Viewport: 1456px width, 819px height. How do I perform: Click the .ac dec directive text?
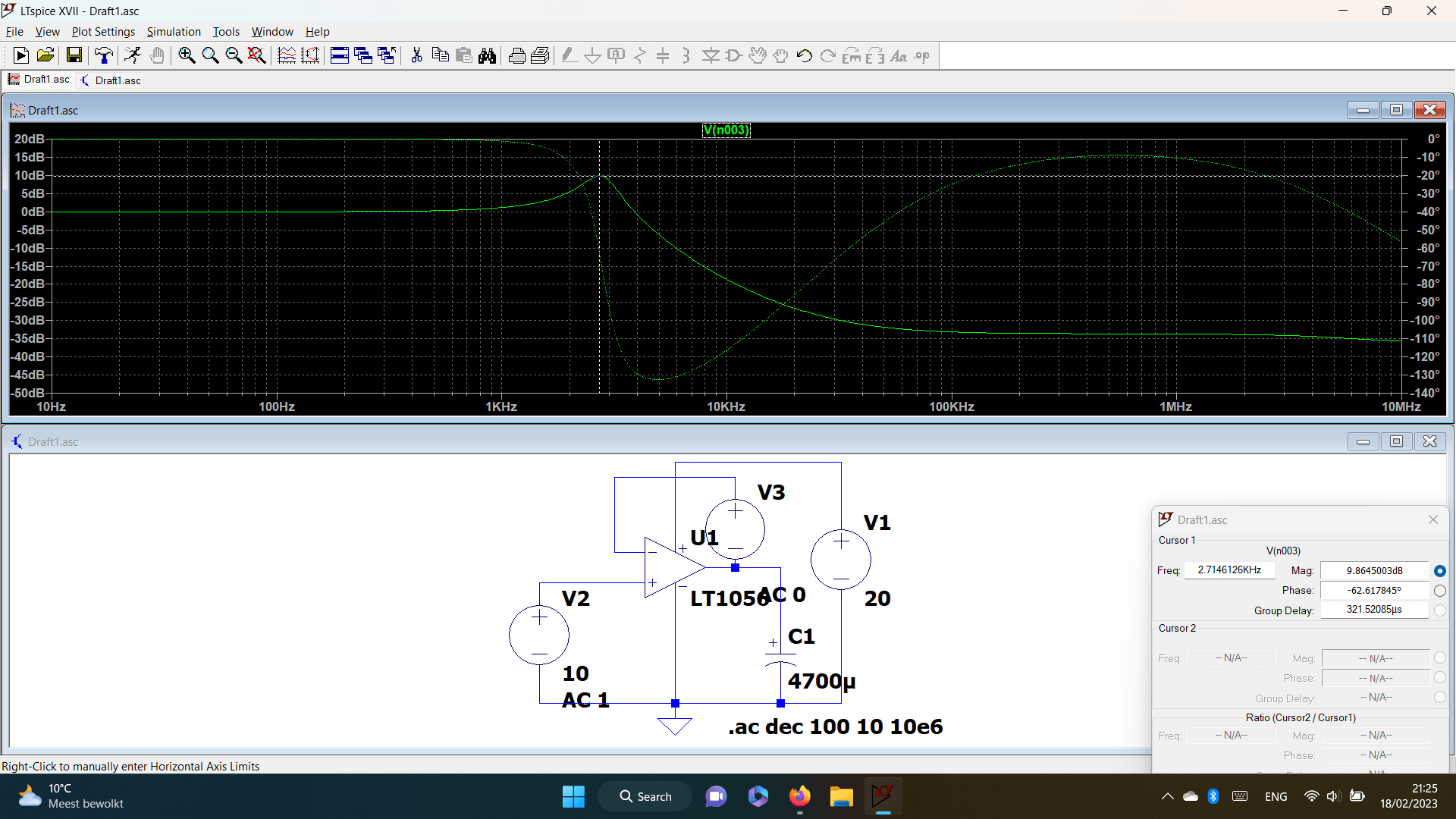click(835, 726)
